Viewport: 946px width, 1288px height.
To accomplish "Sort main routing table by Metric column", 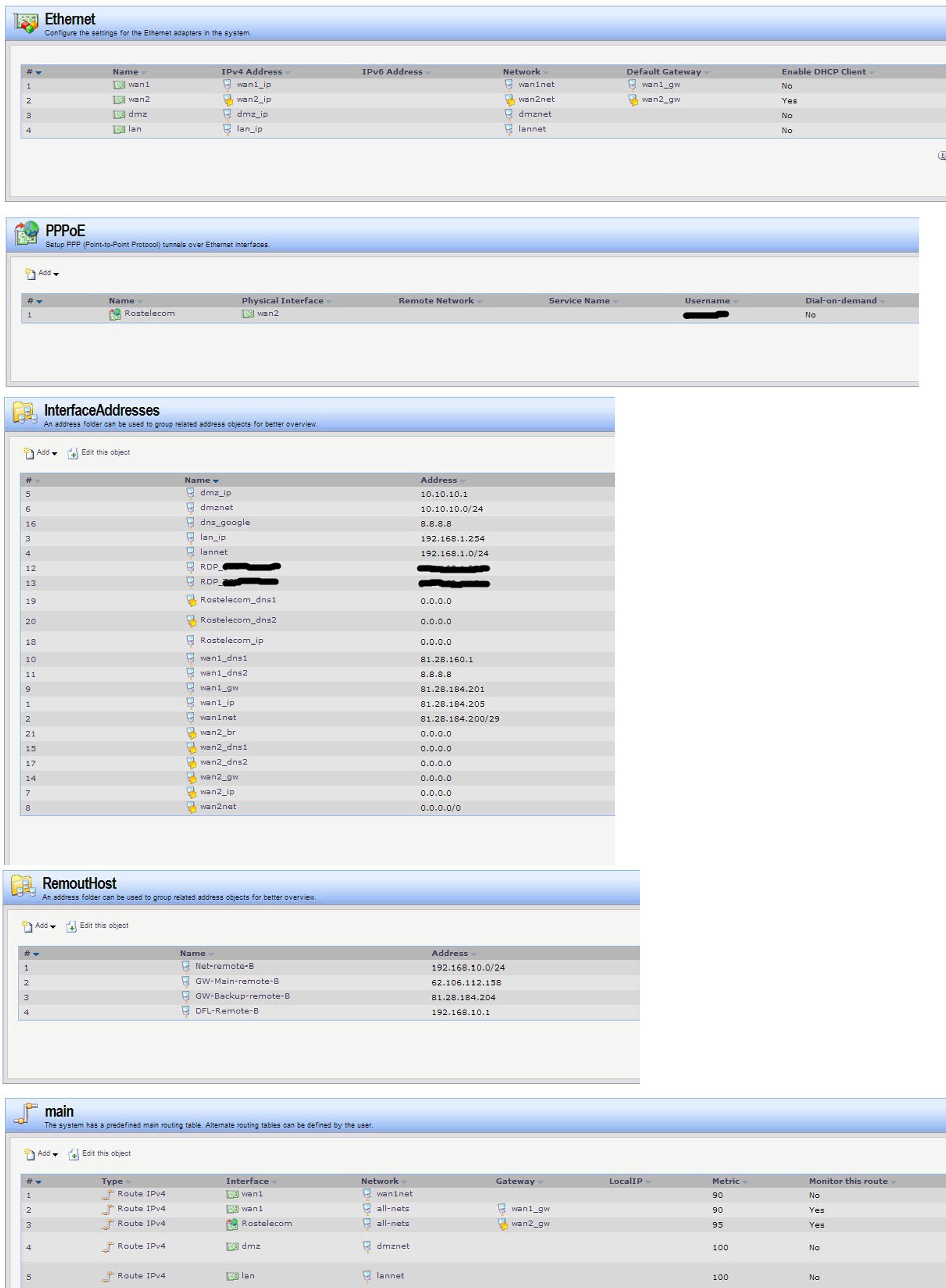I will pyautogui.click(x=730, y=1181).
